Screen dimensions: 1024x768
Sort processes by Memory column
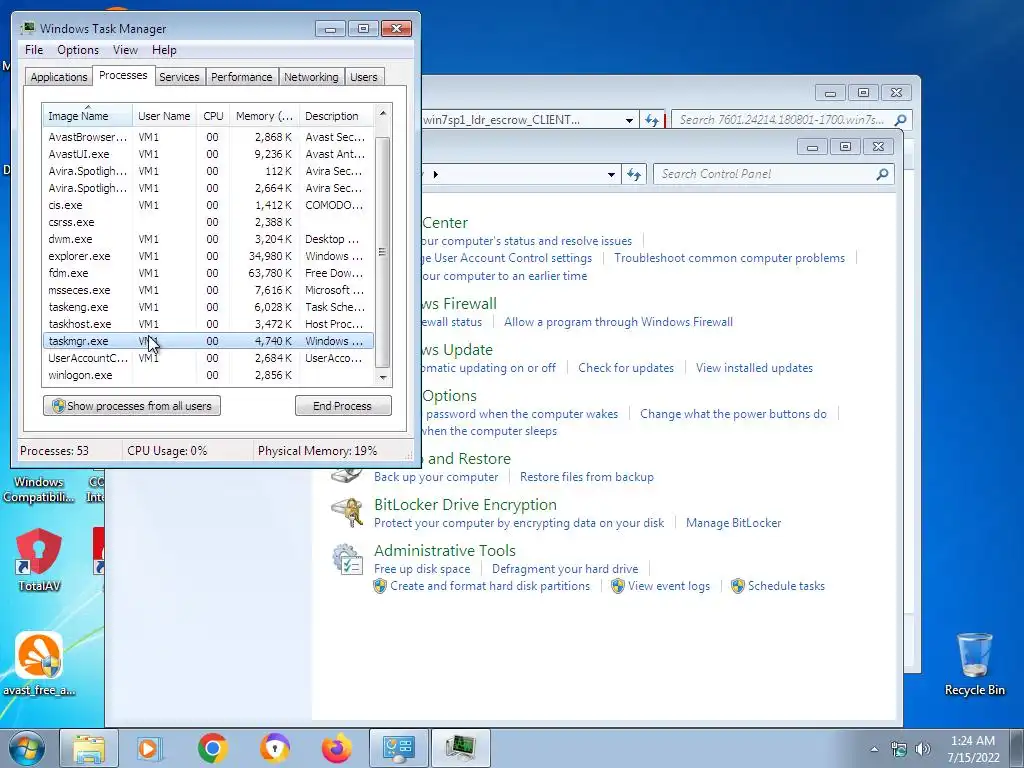[x=264, y=116]
